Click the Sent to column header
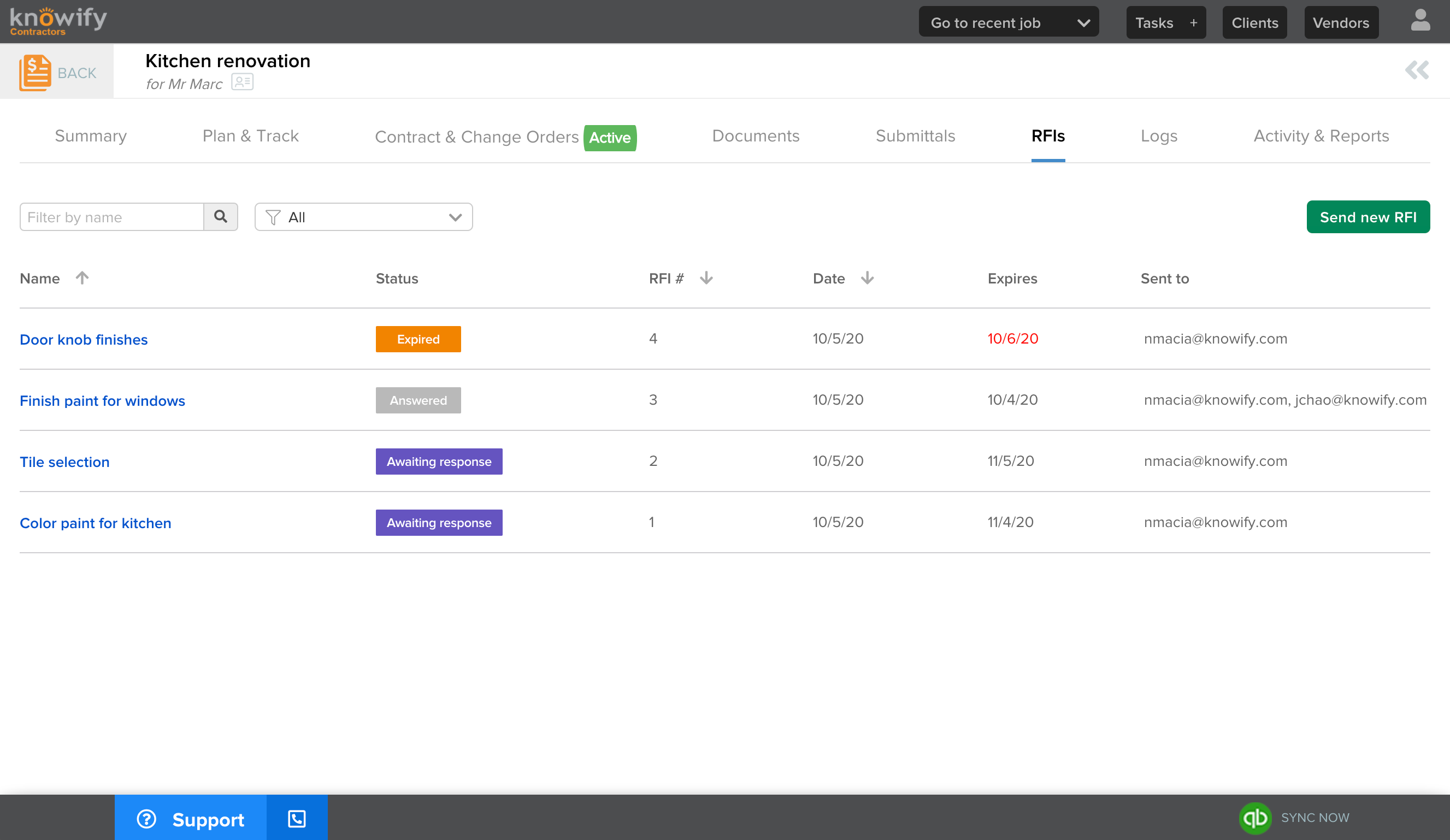This screenshot has height=840, width=1450. pyautogui.click(x=1165, y=279)
